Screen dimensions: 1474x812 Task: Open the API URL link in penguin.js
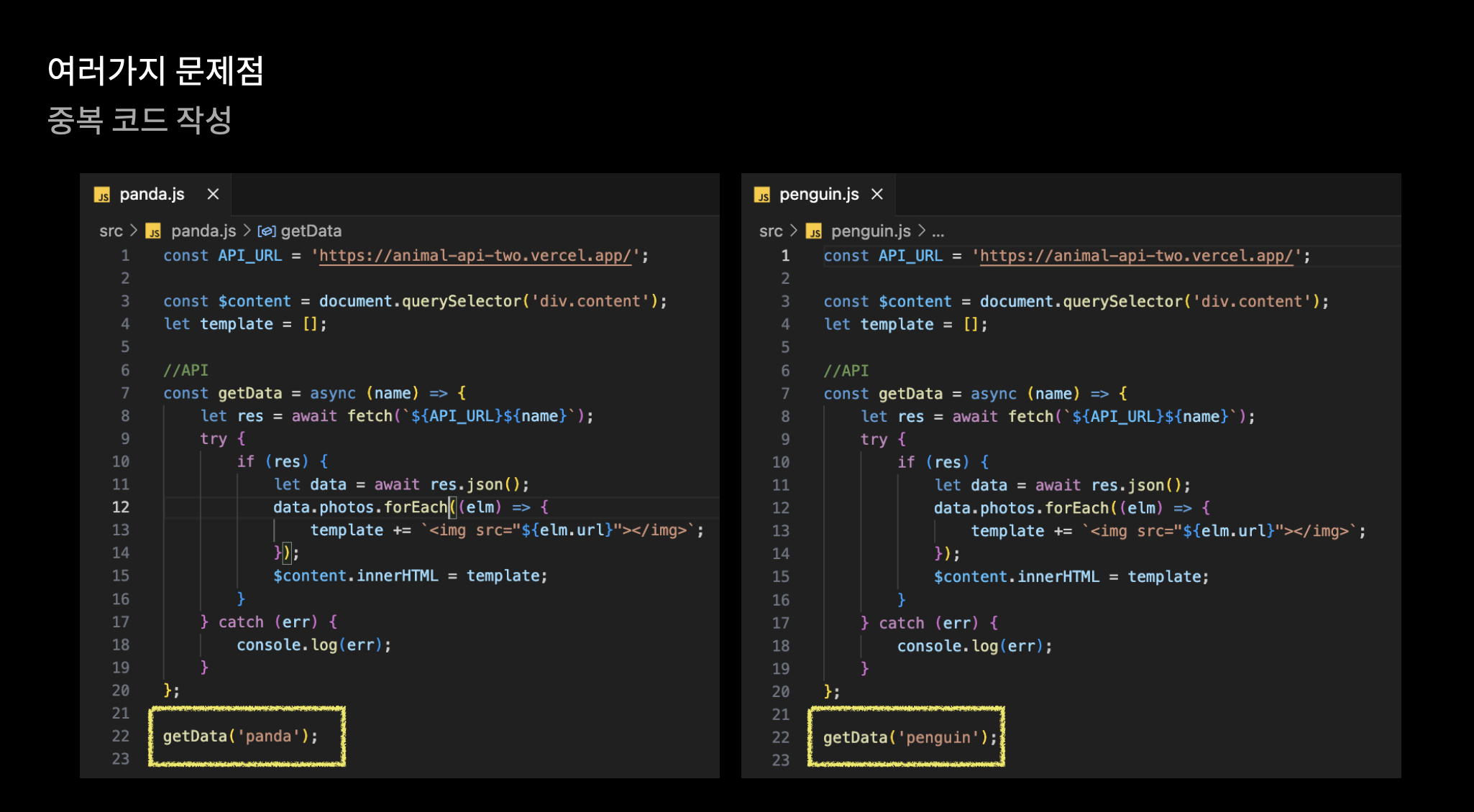coord(1136,256)
